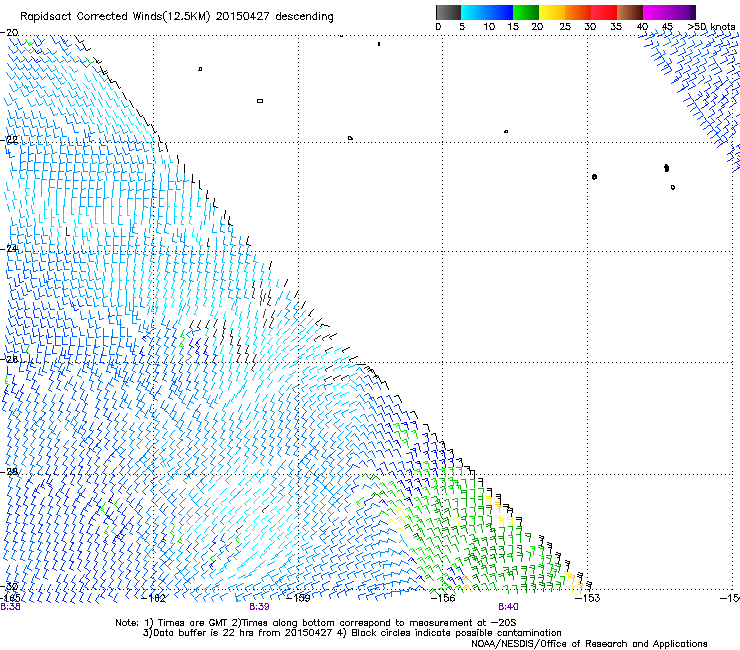The width and height of the screenshot is (740, 650).
Task: Click the '25' label under the color bar
Action: (x=565, y=27)
